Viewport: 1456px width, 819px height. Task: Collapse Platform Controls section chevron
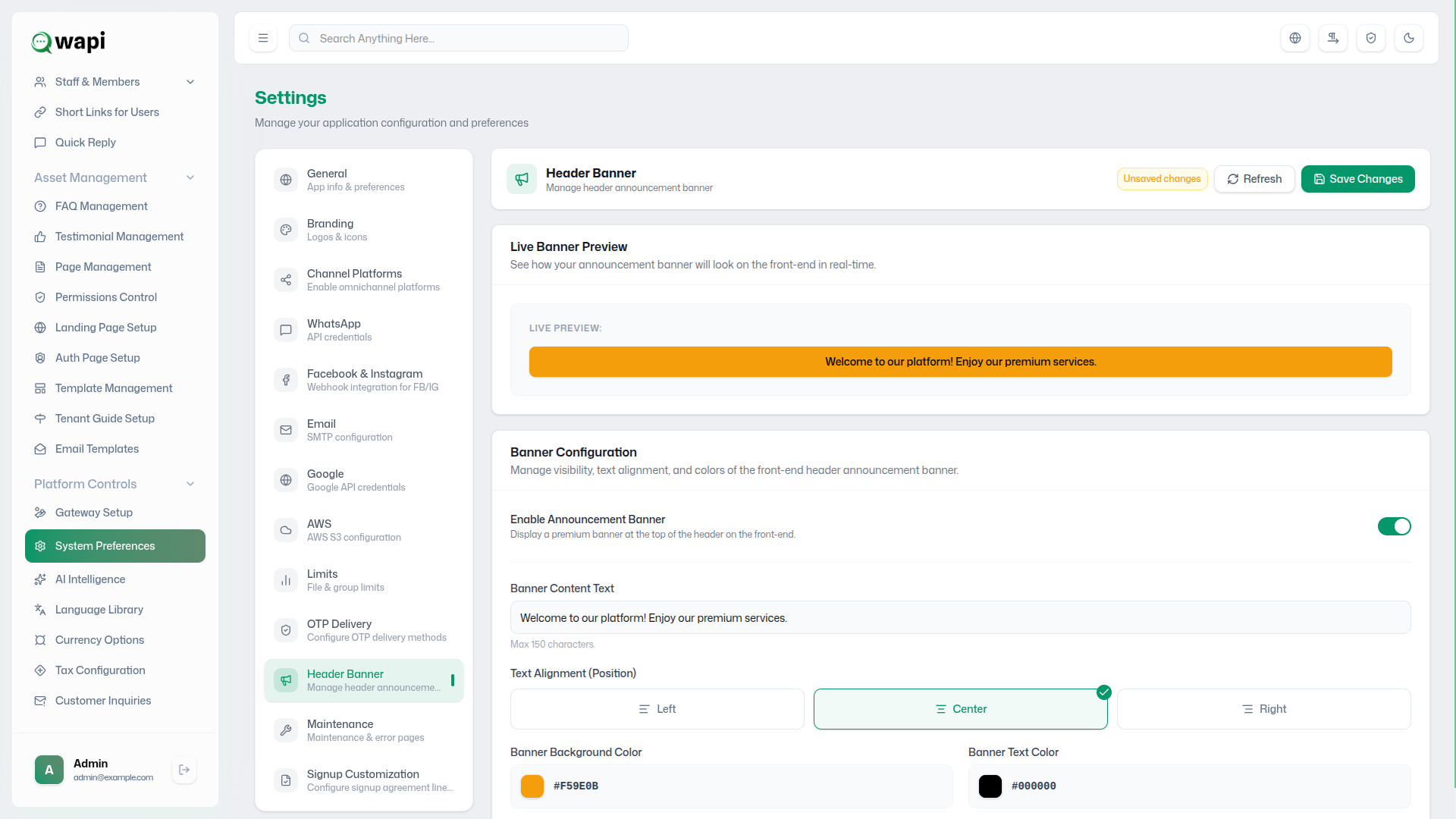coord(190,484)
